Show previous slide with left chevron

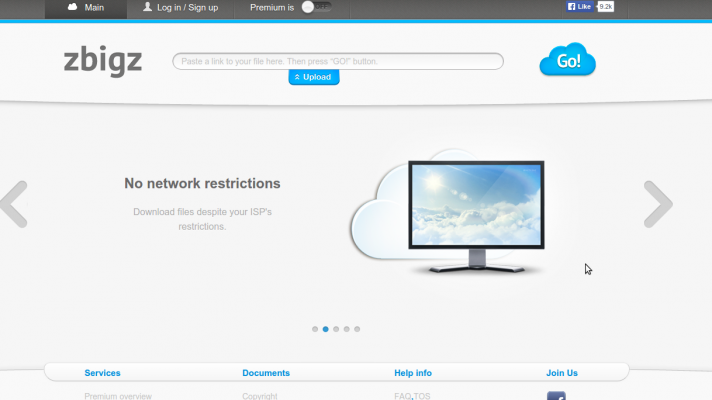[x=14, y=204]
